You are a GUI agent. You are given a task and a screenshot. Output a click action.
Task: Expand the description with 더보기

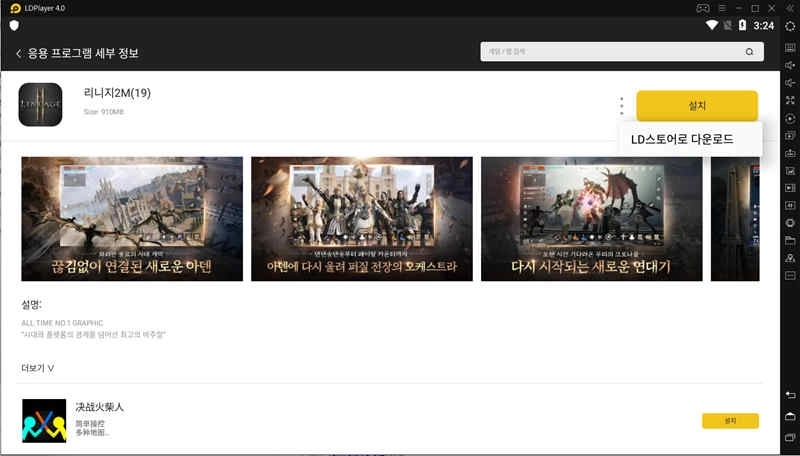pos(38,368)
